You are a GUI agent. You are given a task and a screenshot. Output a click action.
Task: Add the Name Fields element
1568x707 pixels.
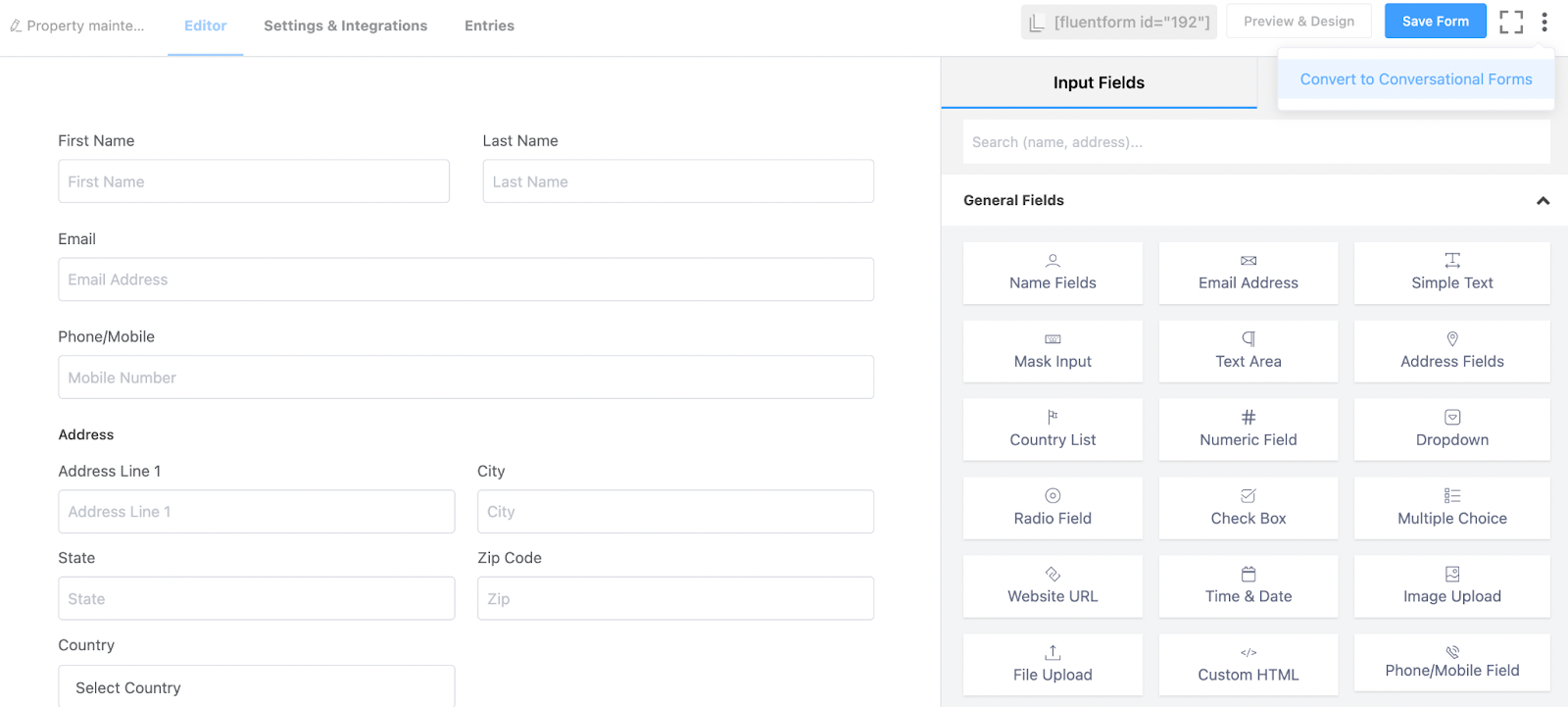[1053, 273]
